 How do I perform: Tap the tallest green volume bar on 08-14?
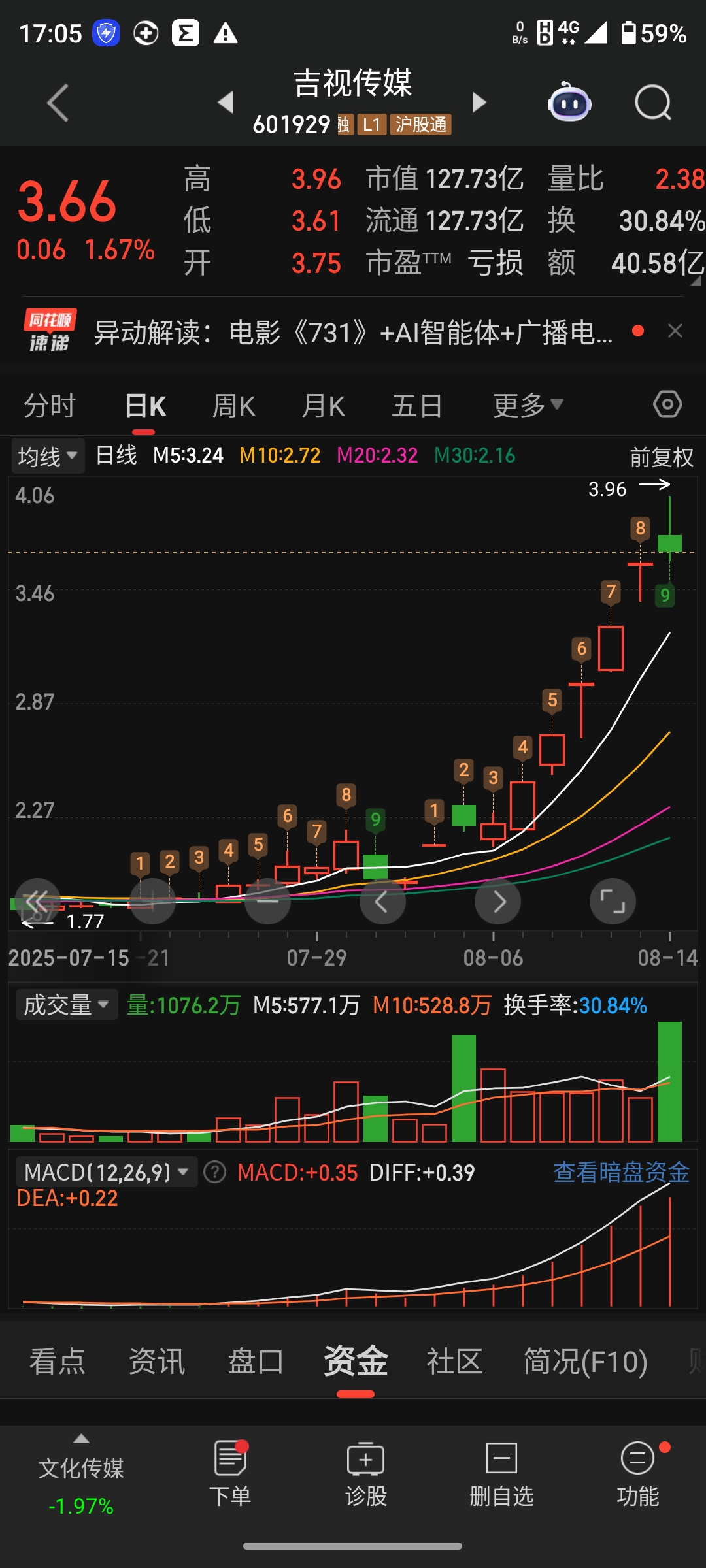pos(669,1082)
